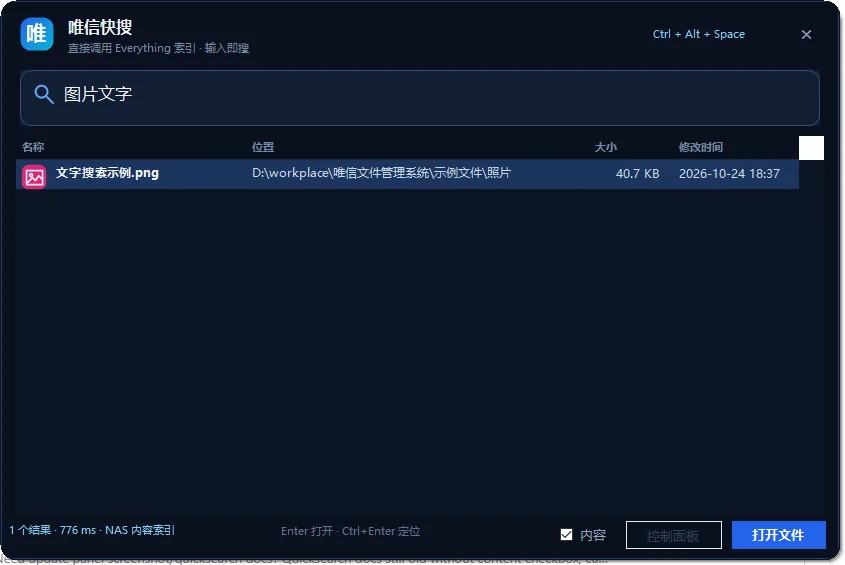The image size is (845, 565).
Task: Sort by the 修改时间 column header
Action: tap(701, 147)
